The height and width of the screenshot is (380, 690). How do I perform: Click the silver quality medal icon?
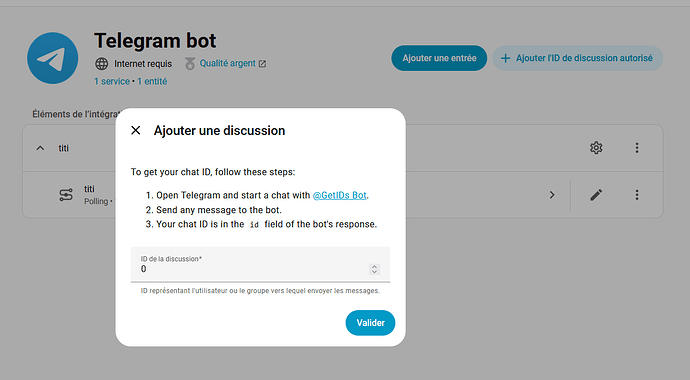coord(190,64)
